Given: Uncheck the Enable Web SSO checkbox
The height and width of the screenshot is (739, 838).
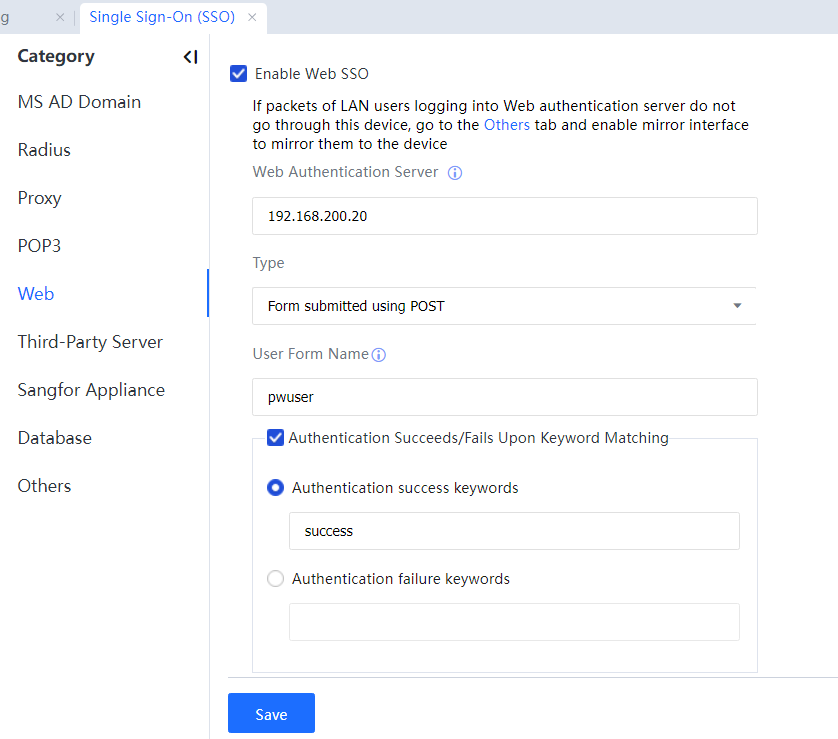Looking at the screenshot, I should pyautogui.click(x=239, y=73).
